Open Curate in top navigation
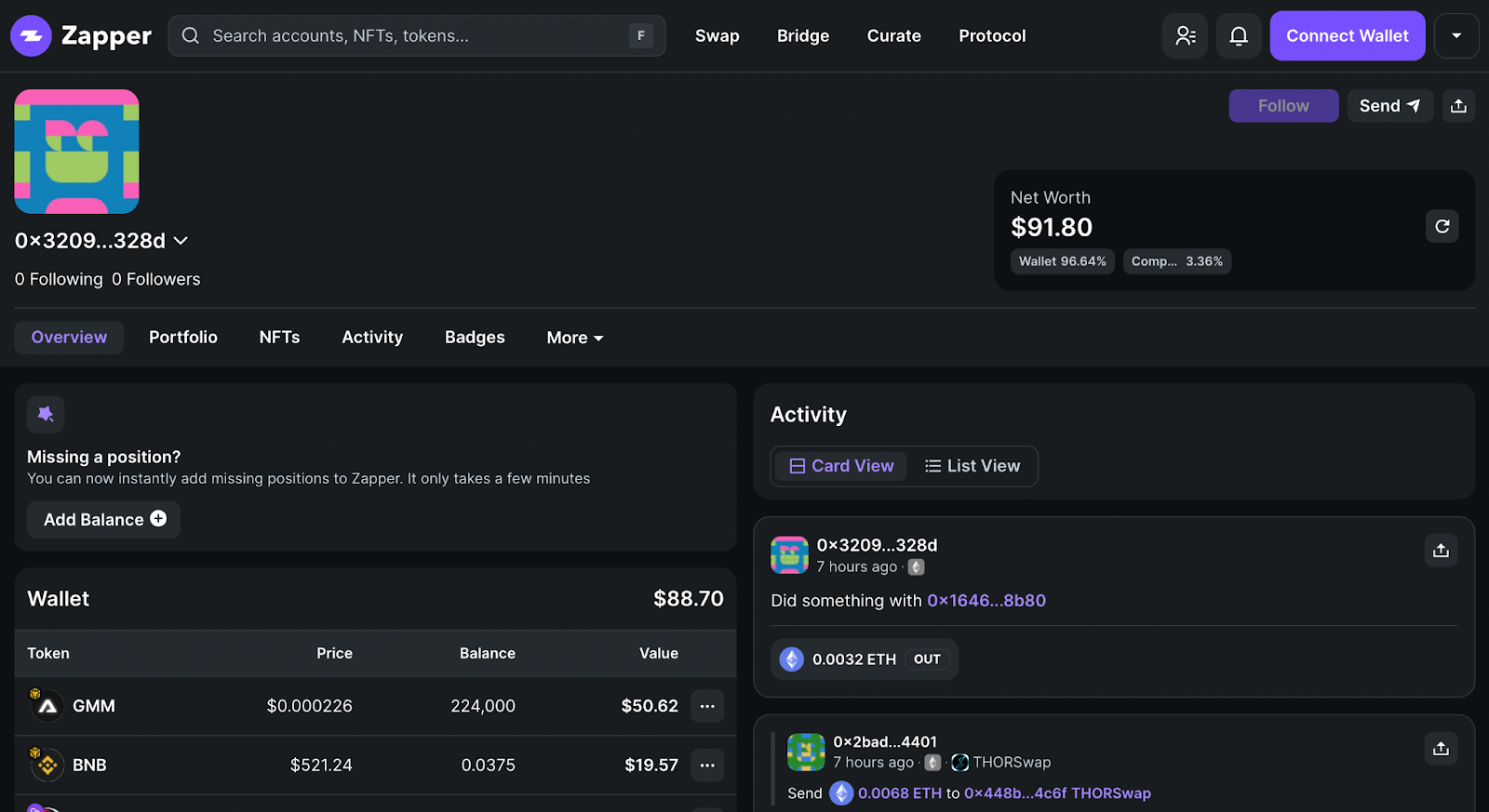1489x812 pixels. pos(894,36)
